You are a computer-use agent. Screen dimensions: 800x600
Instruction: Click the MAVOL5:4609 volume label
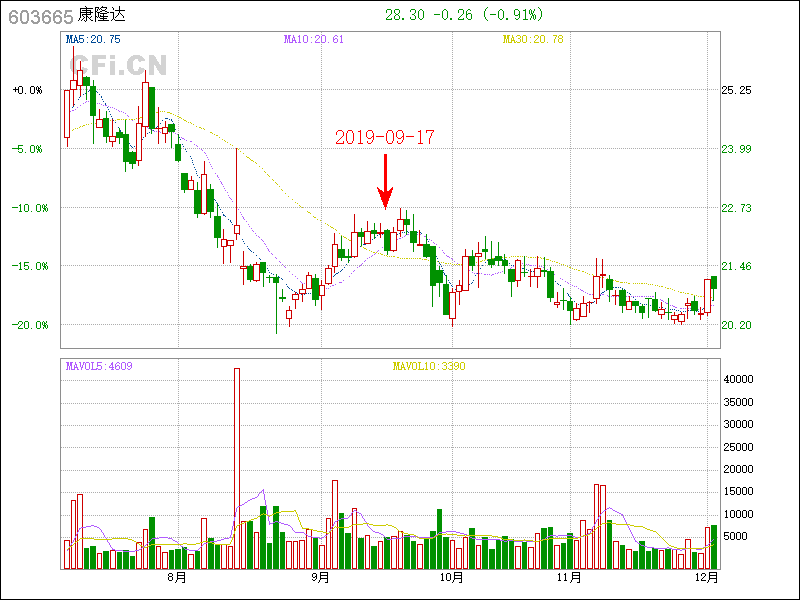click(99, 366)
